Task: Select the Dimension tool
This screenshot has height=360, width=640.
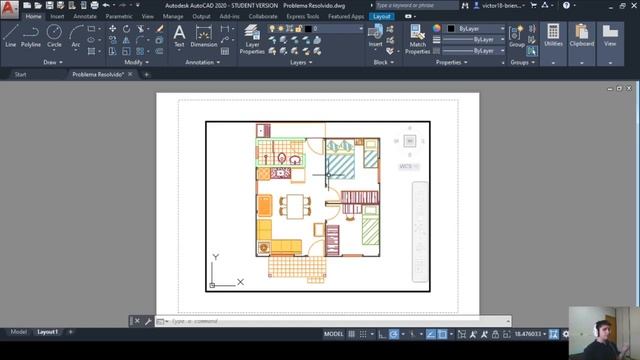Action: 204,36
